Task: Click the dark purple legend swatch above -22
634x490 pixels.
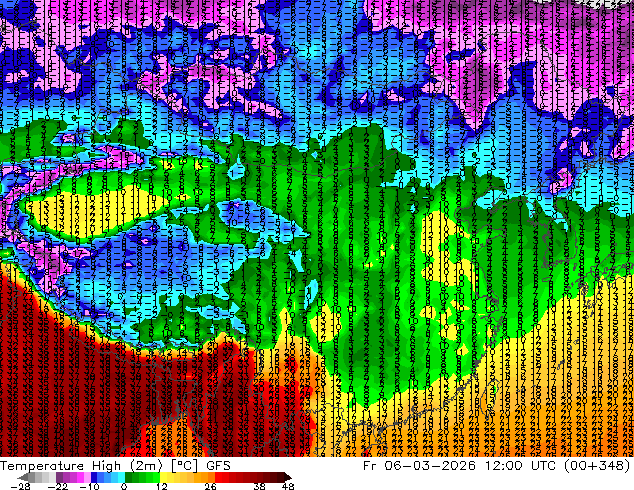Action: pos(59,477)
